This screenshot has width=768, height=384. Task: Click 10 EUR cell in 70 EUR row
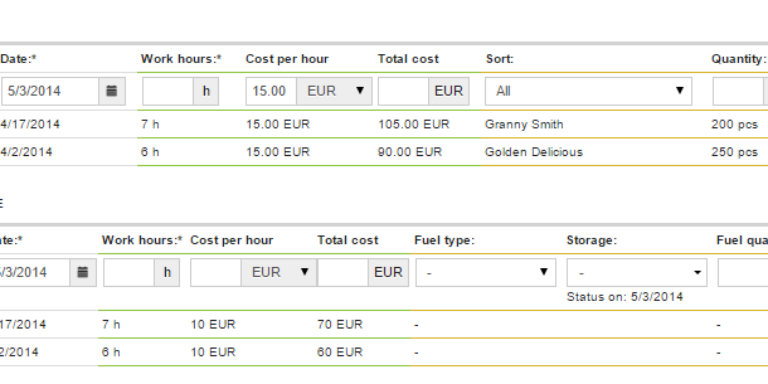click(213, 324)
